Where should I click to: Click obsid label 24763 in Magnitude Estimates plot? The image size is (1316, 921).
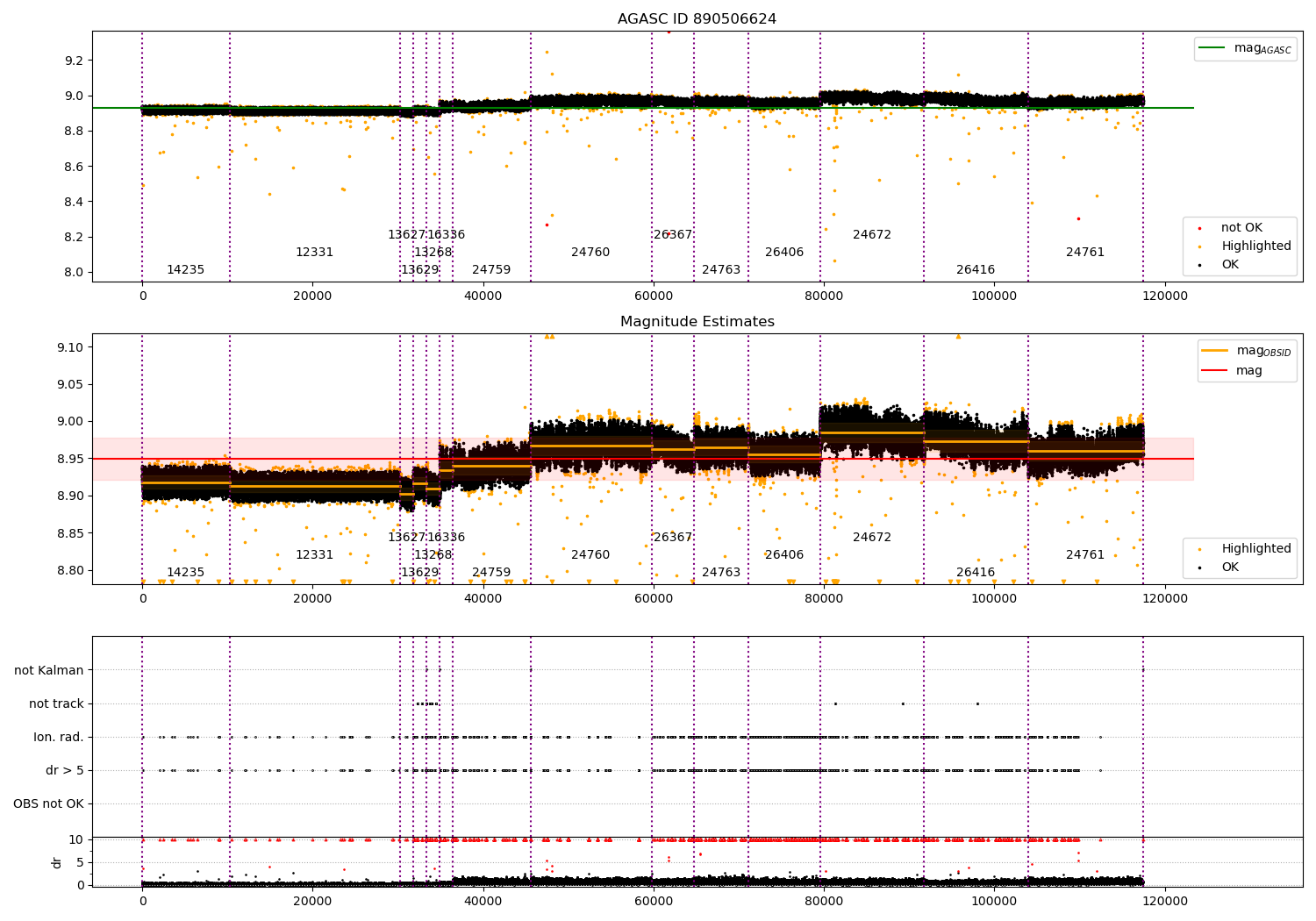721,573
